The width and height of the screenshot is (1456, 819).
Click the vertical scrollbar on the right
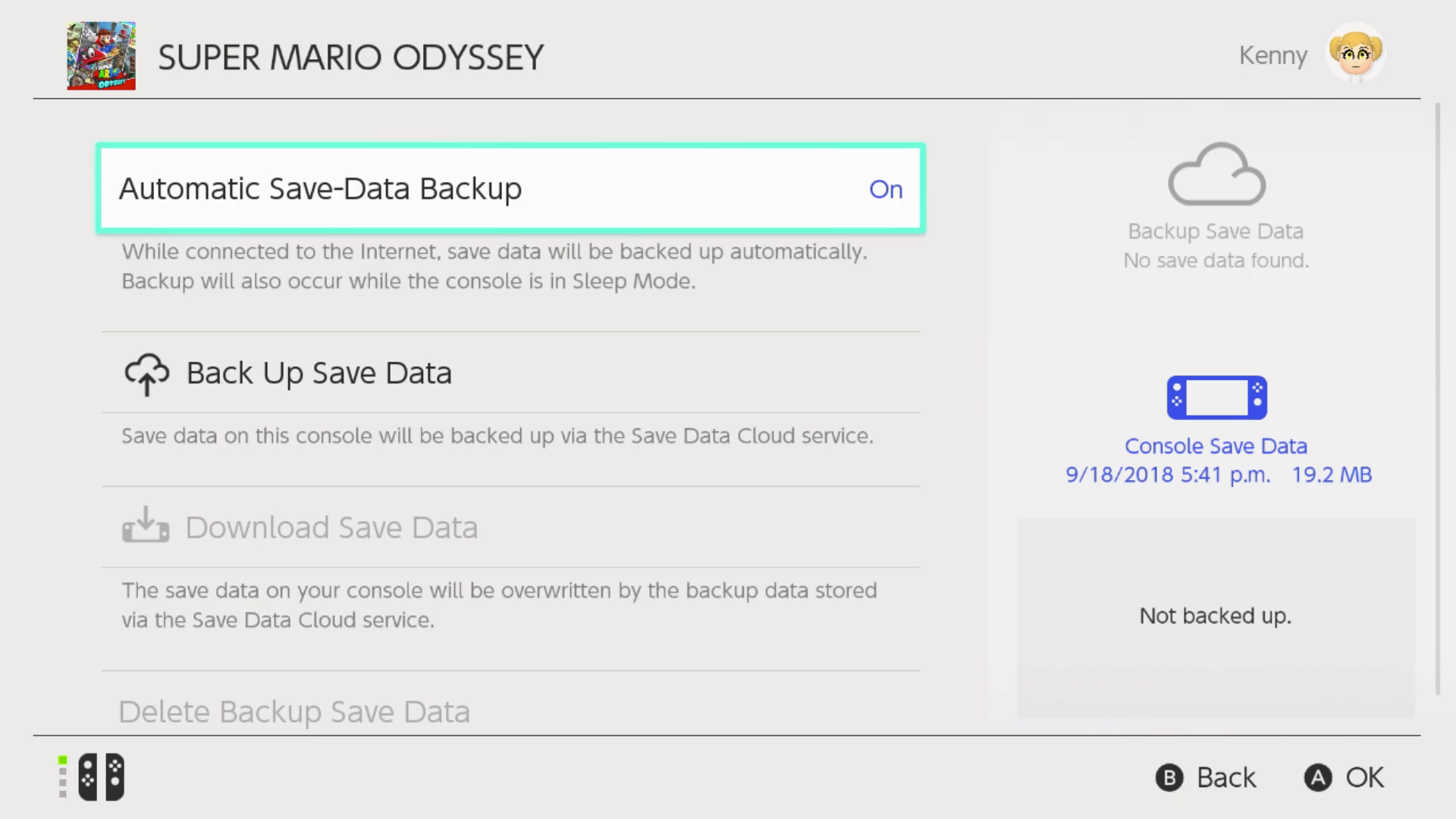point(1437,400)
